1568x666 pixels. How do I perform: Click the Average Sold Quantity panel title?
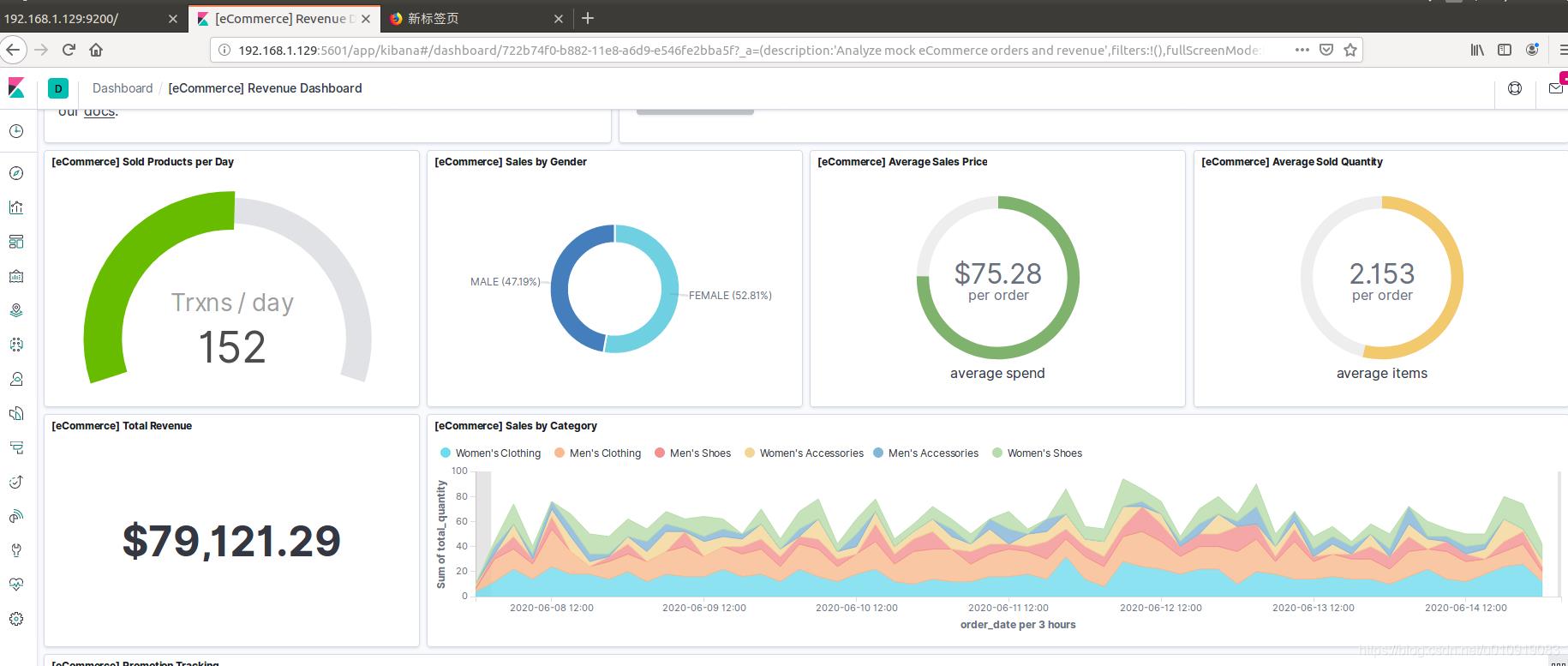click(x=1292, y=162)
